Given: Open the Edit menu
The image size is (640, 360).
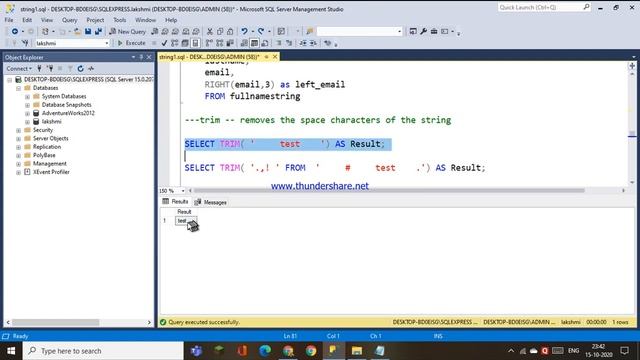Looking at the screenshot, I should click(27, 20).
